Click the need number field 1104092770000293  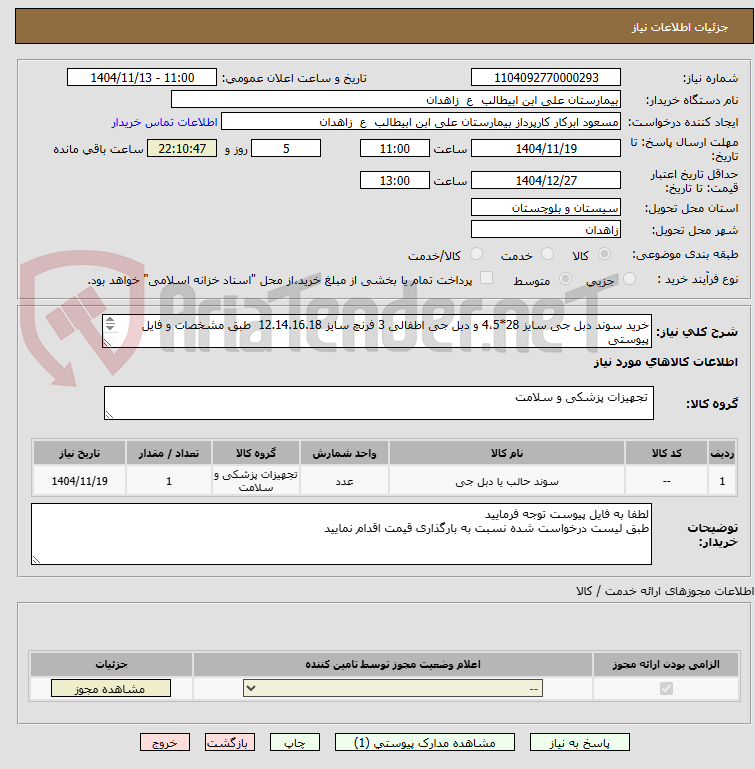tap(546, 77)
